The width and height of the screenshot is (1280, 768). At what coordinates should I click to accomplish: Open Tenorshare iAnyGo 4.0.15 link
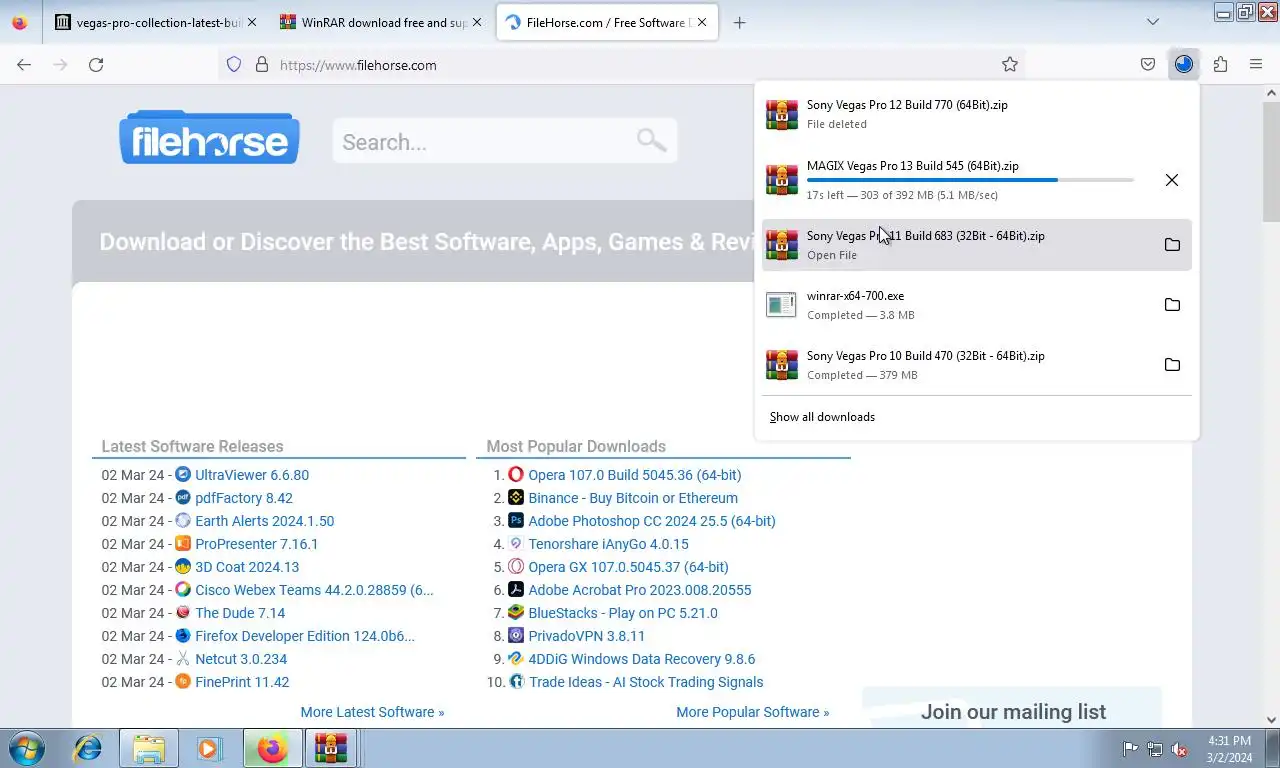click(x=608, y=544)
